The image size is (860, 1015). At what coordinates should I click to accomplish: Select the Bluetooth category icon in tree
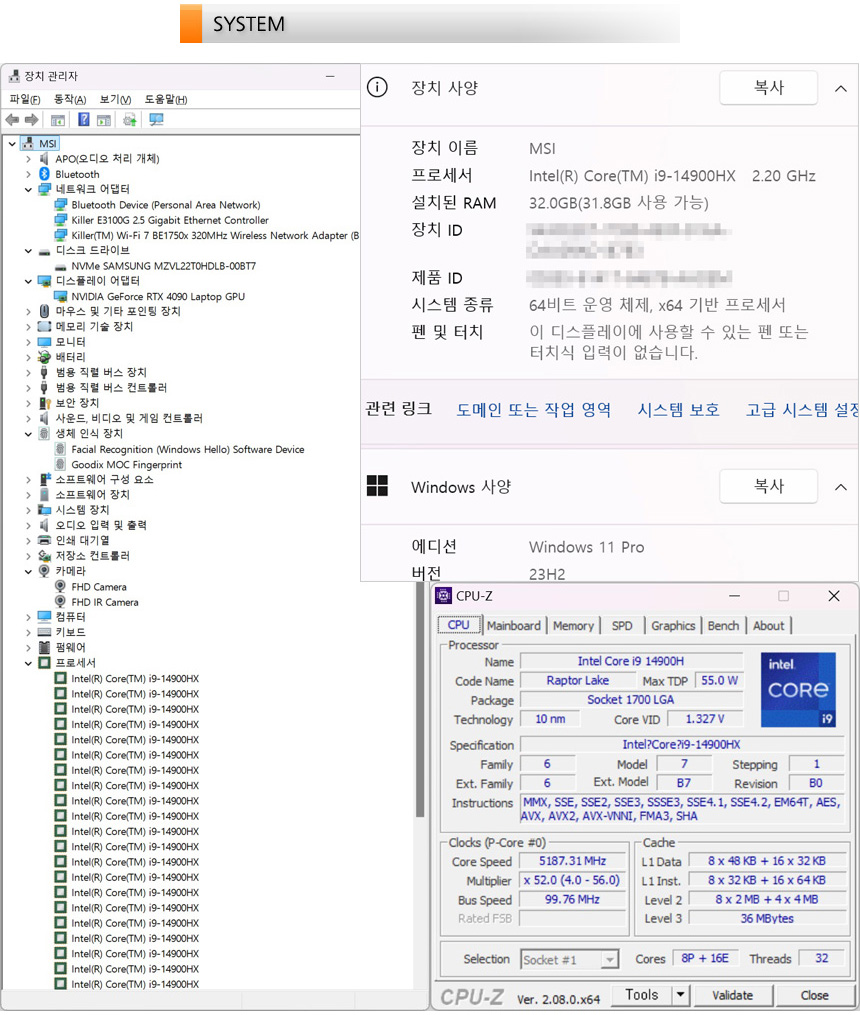45,174
